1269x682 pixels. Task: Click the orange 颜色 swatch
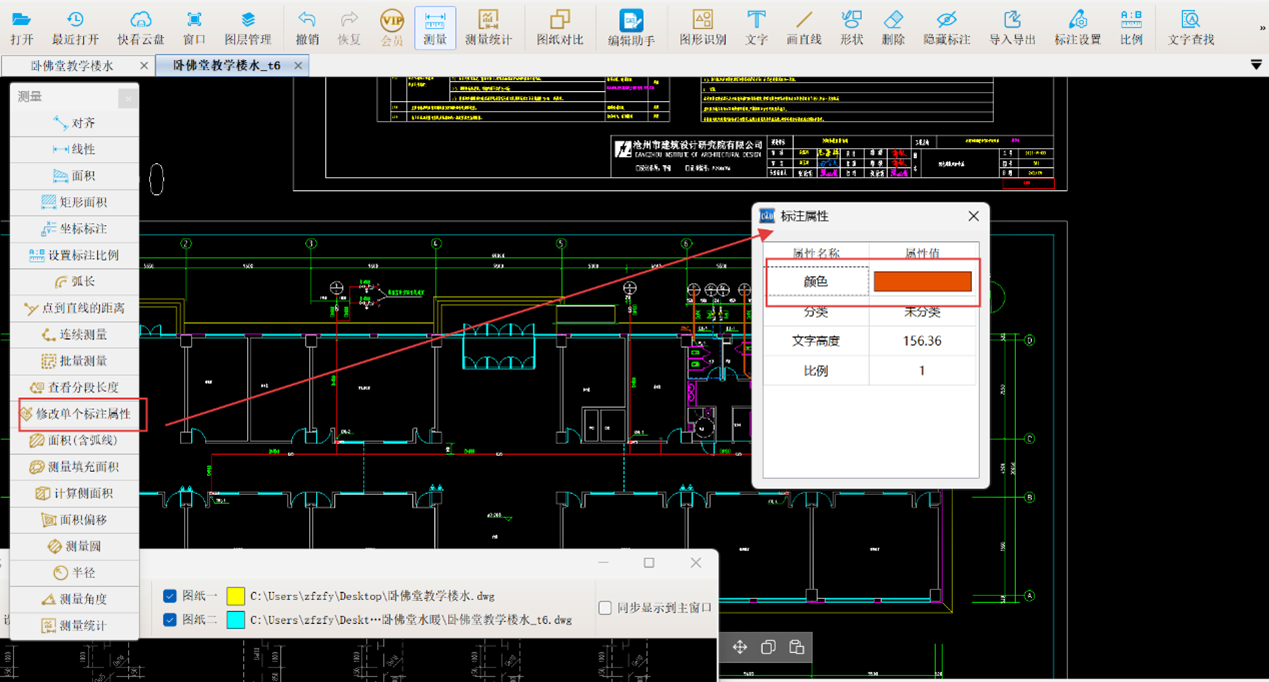[922, 282]
